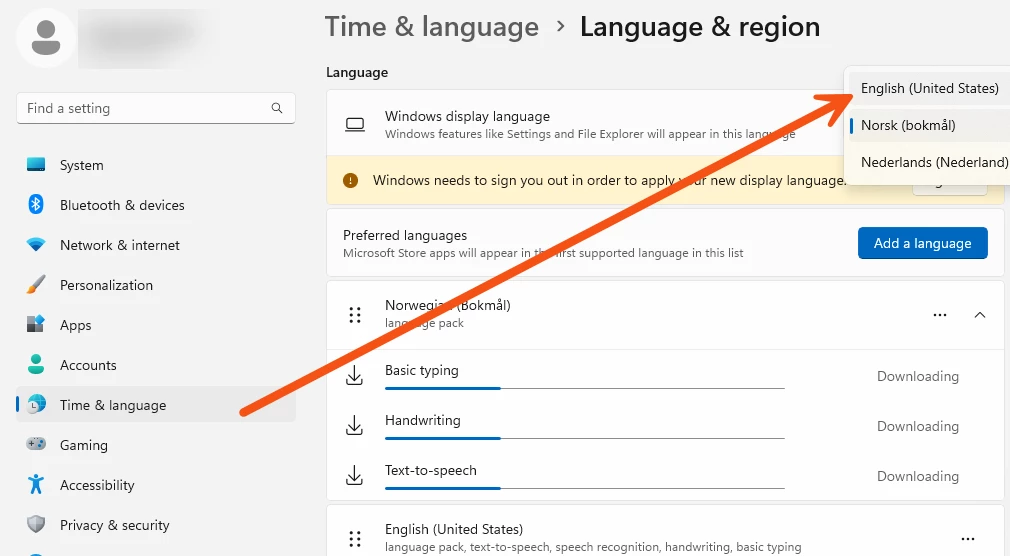Click the Windows display language title
The width and height of the screenshot is (1010, 556).
coord(468,117)
